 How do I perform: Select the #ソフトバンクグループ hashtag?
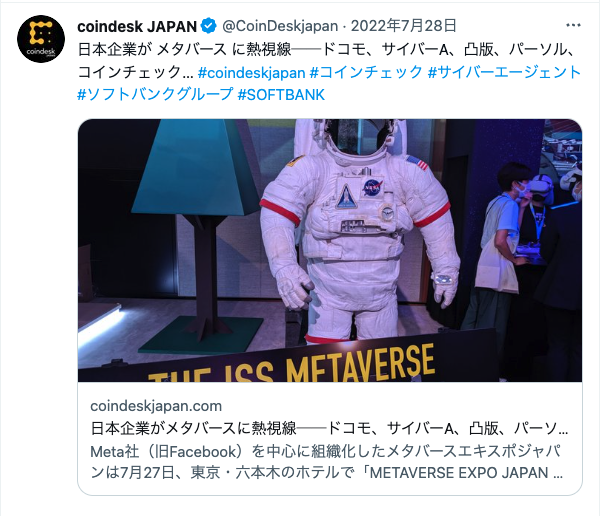[155, 94]
